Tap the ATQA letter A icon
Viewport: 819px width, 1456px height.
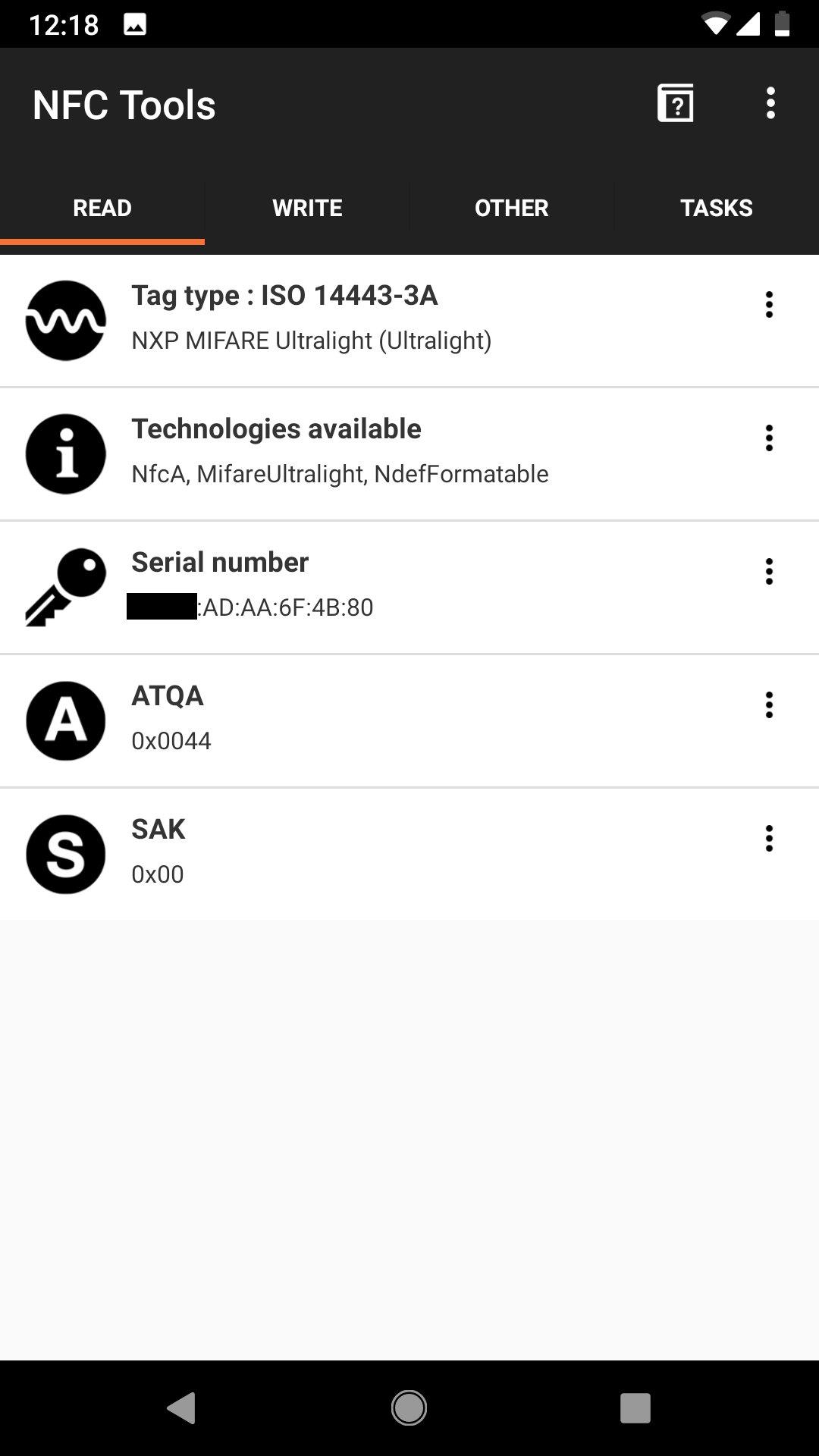[x=66, y=721]
